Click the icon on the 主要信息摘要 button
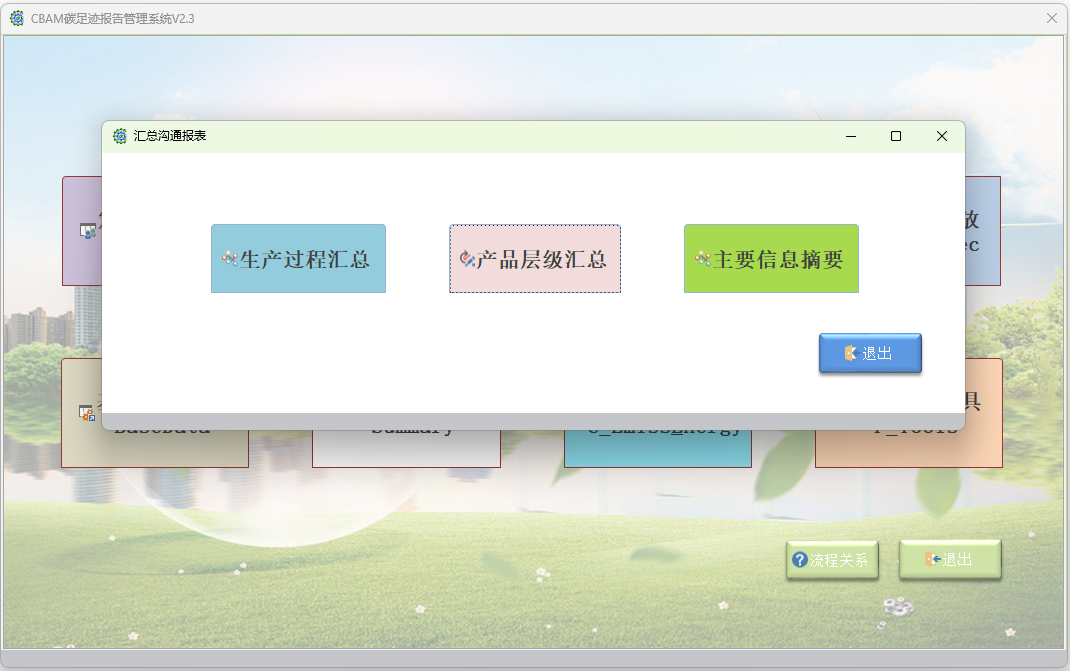Screen dimensions: 1070x671 coord(701,258)
